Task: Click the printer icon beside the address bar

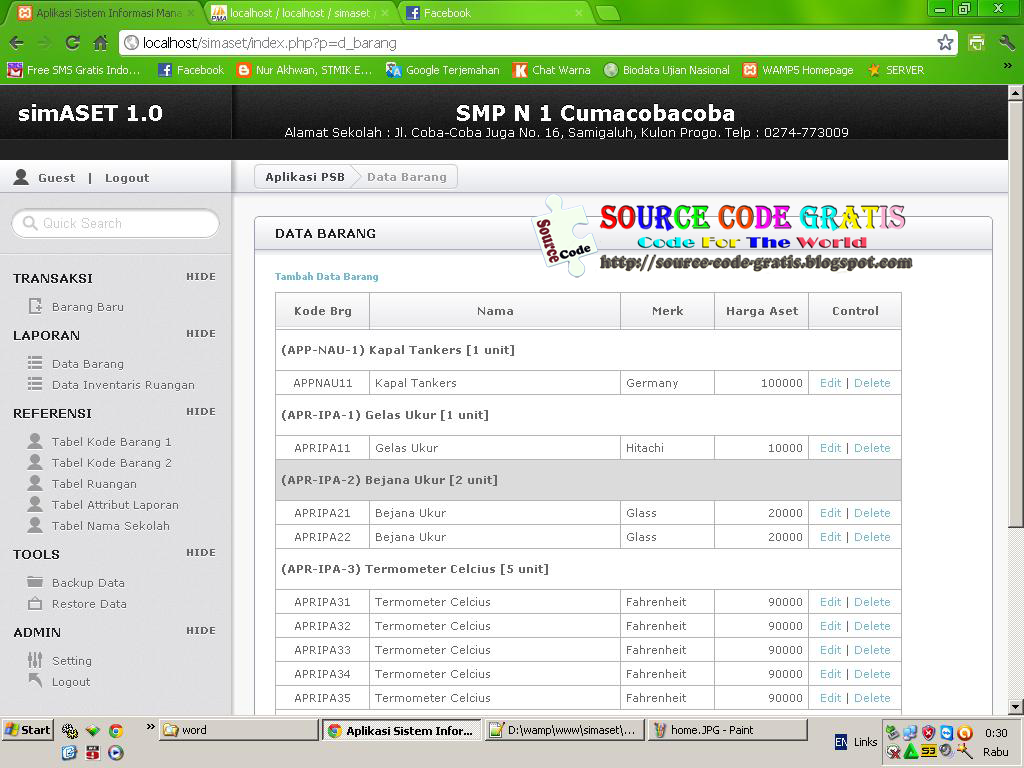Action: tap(977, 44)
